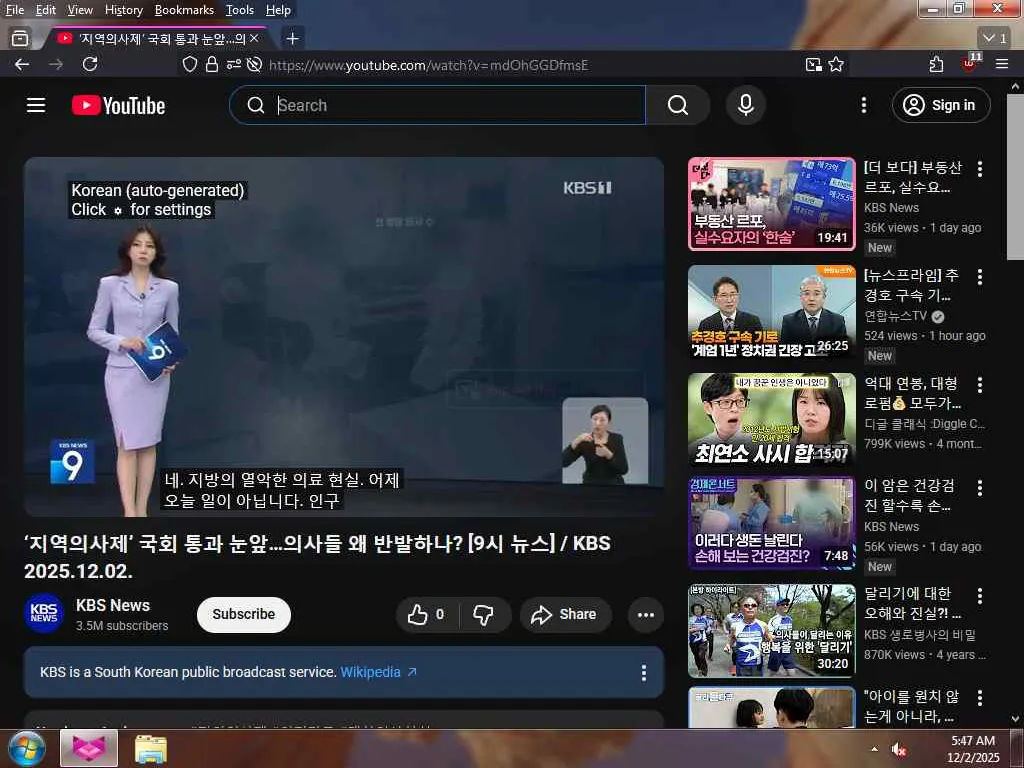
Task: Reload the current page
Action: pyautogui.click(x=90, y=64)
